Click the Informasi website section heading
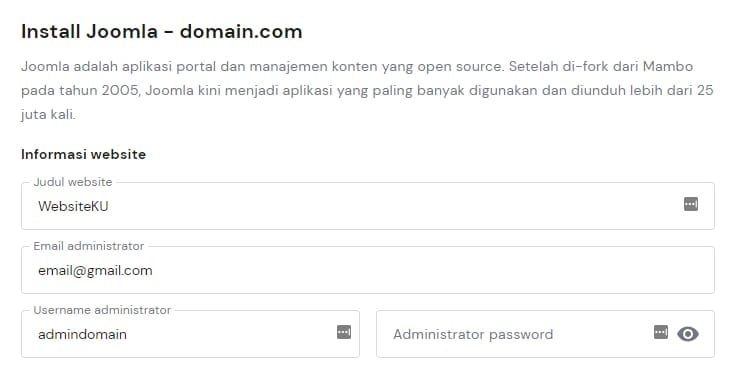The image size is (735, 369). [83, 154]
